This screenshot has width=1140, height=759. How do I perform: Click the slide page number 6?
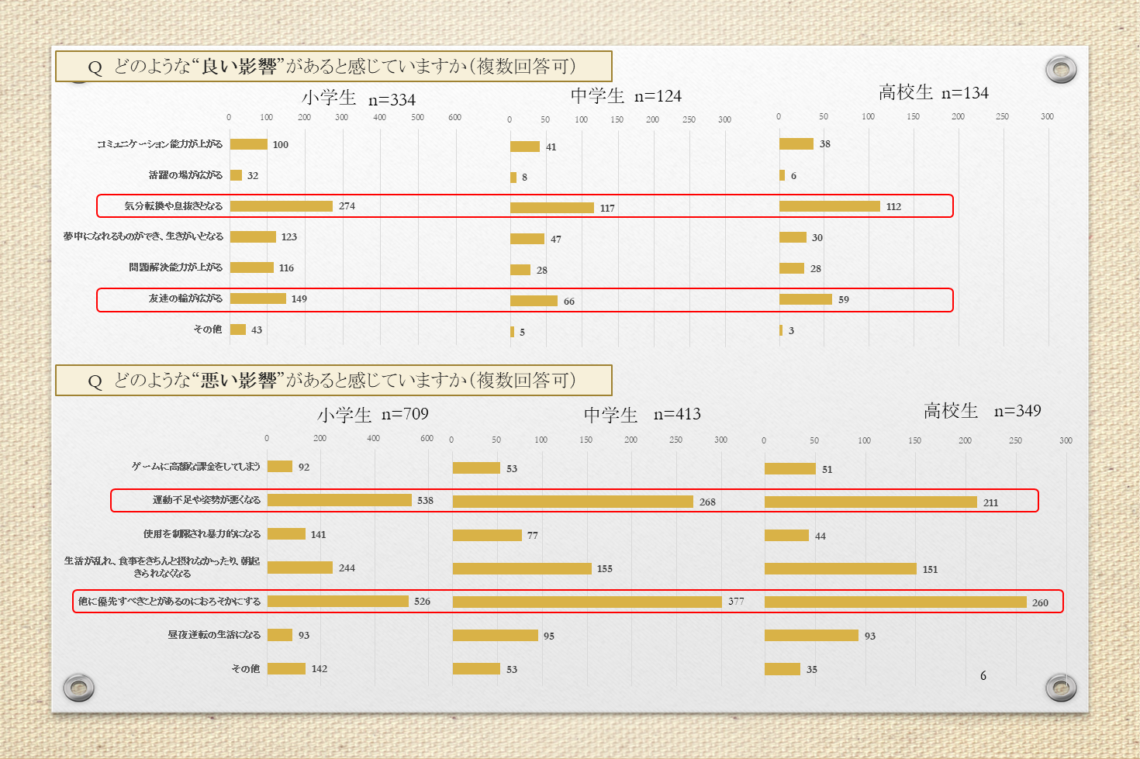[x=983, y=676]
